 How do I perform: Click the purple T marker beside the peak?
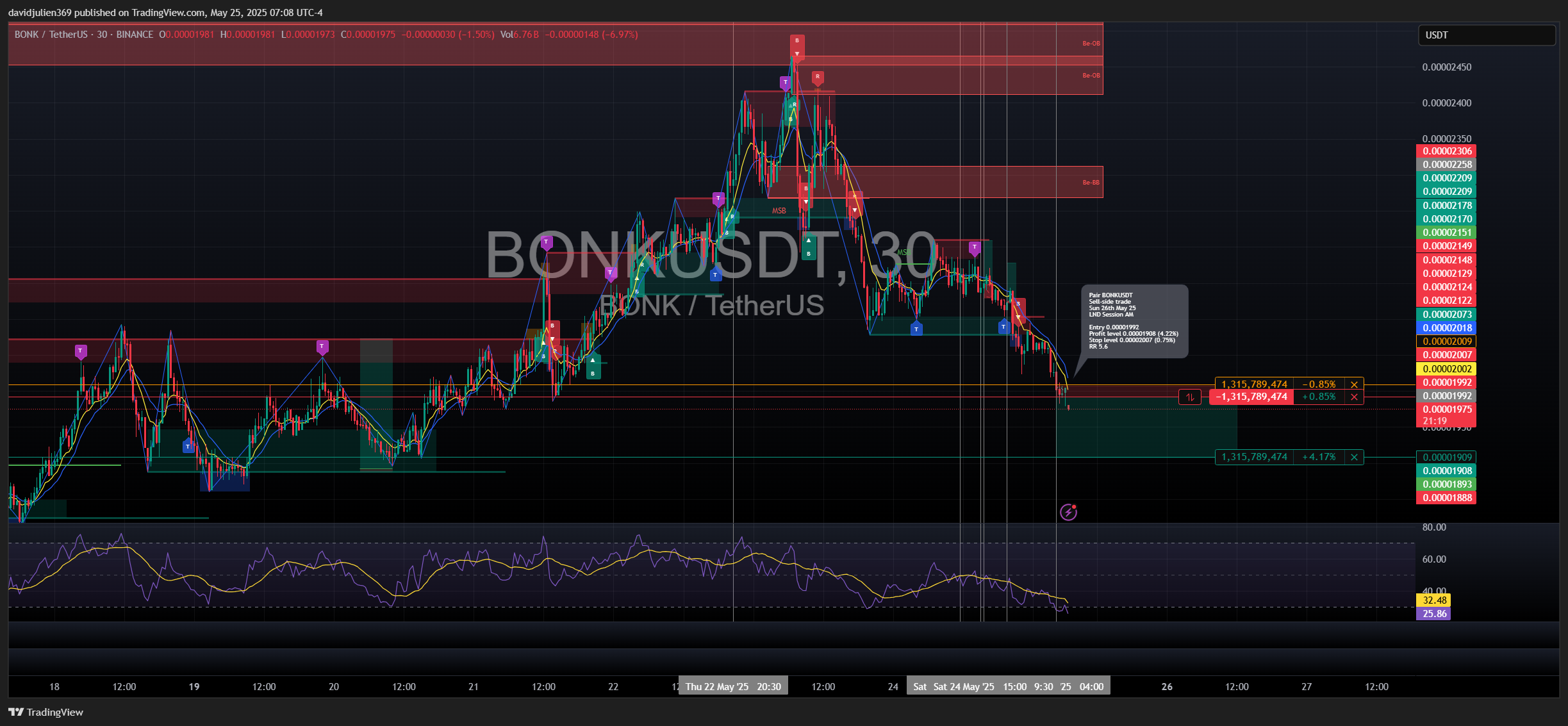785,83
